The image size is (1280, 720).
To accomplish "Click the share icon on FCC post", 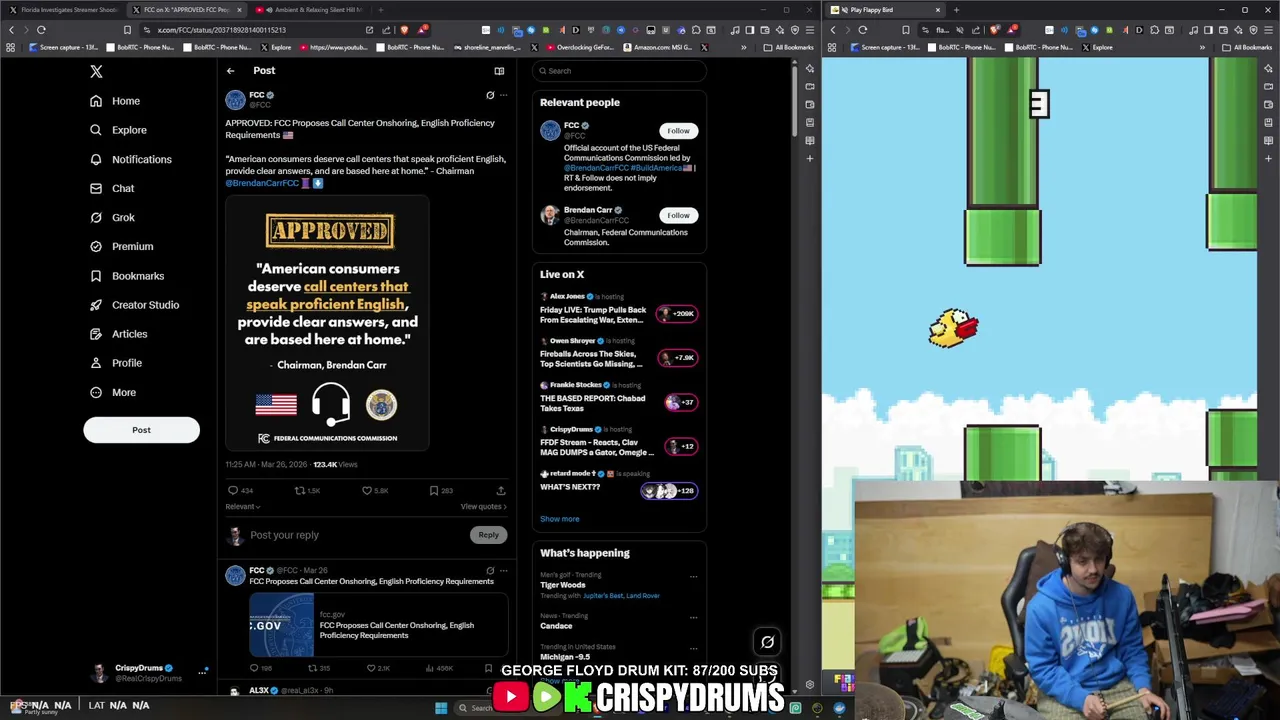I will point(501,491).
